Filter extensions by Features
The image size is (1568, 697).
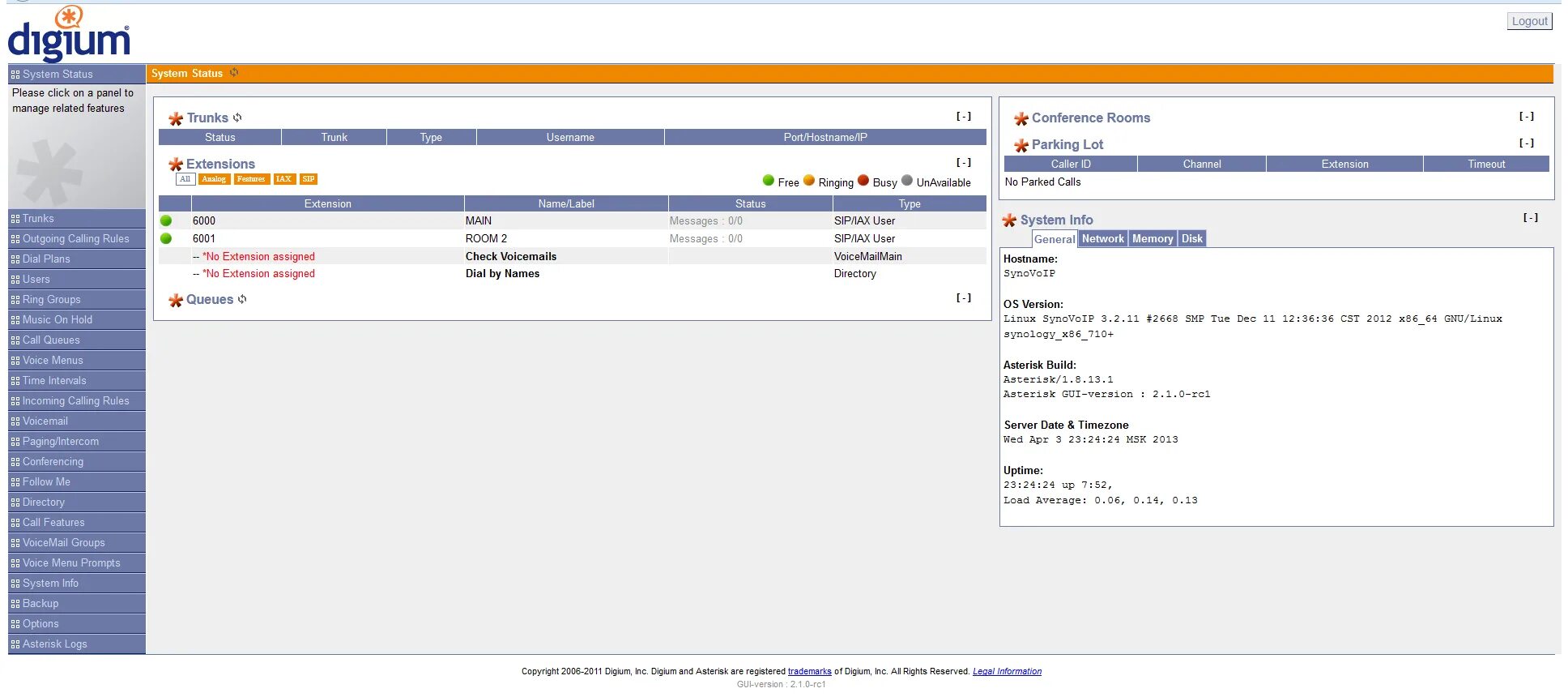pos(251,179)
